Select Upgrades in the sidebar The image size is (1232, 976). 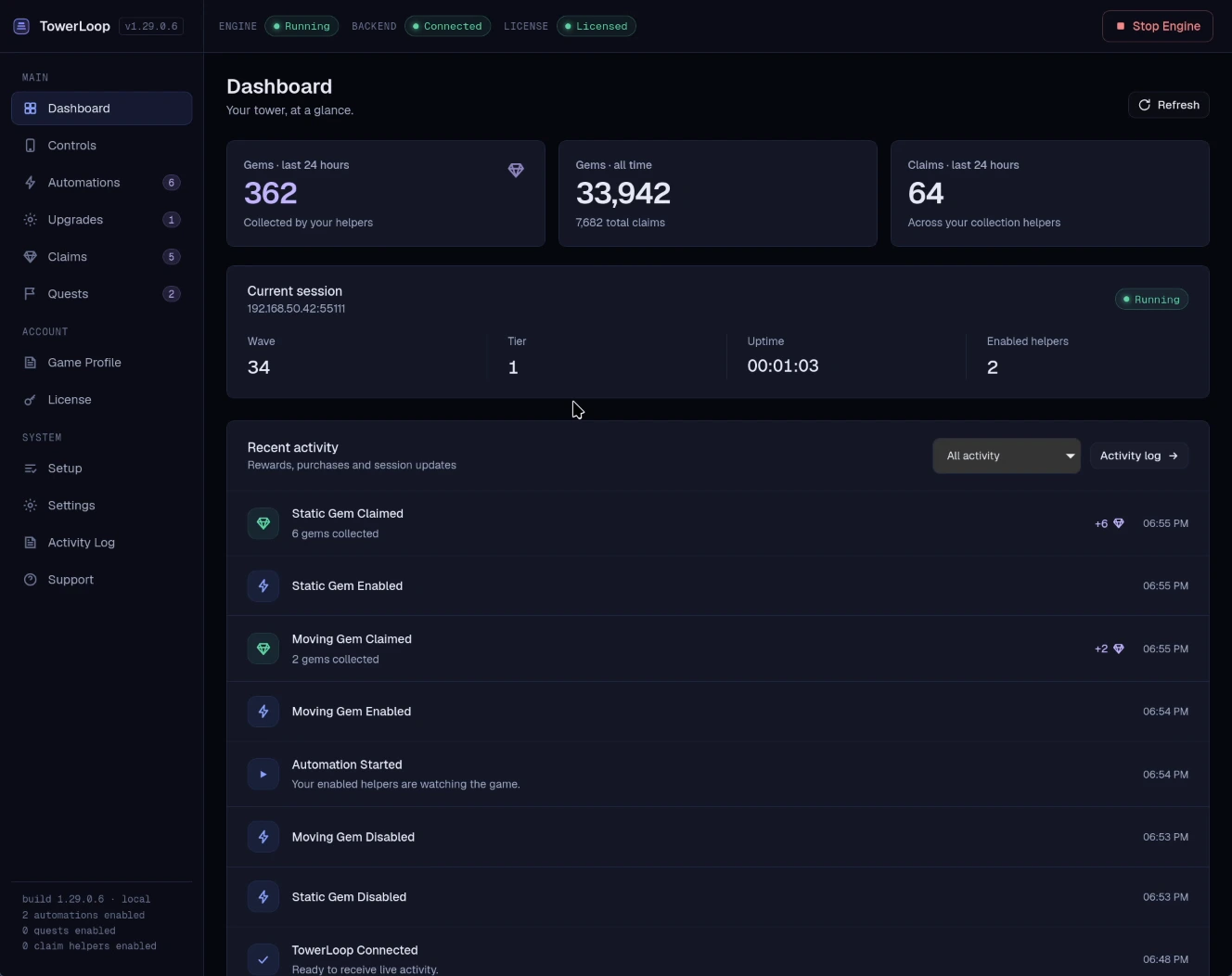coord(102,220)
